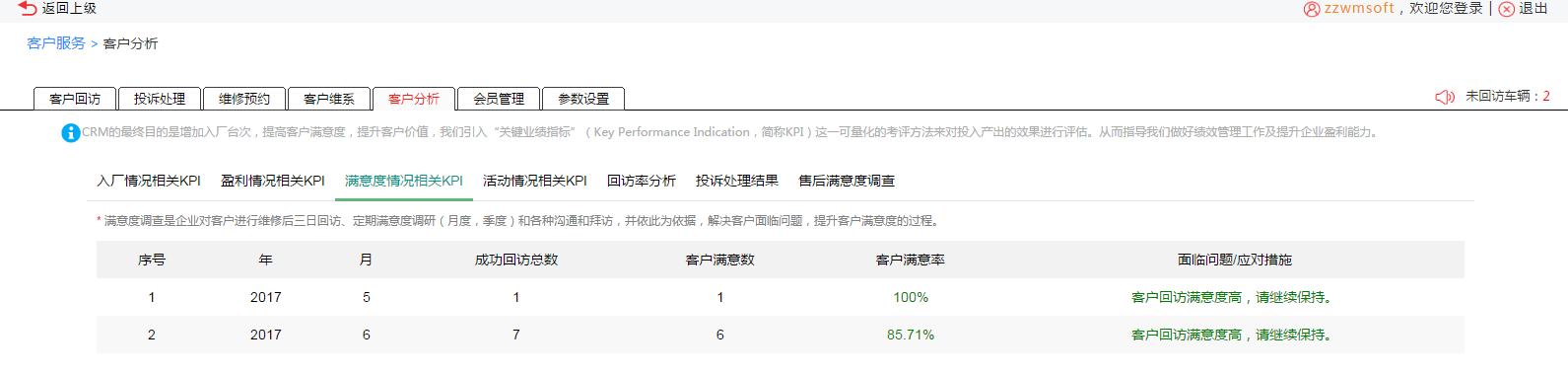Switch to the 参数设置 tab
The width and height of the screenshot is (1568, 374).
tap(583, 99)
